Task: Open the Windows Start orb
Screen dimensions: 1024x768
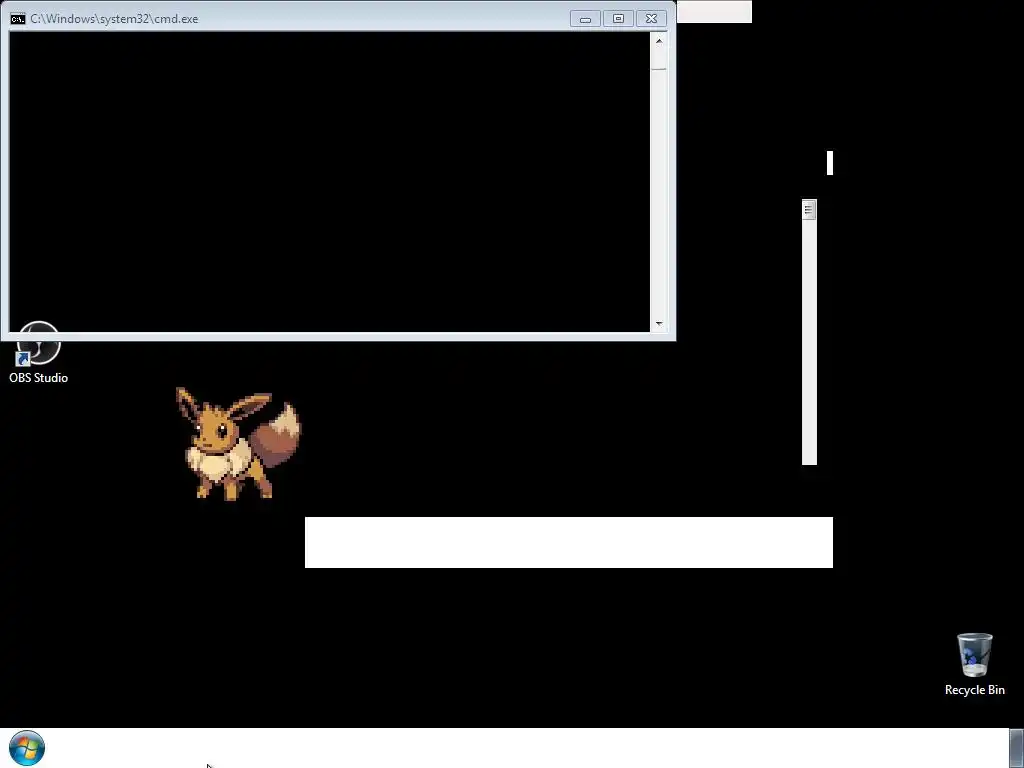Action: 27,748
